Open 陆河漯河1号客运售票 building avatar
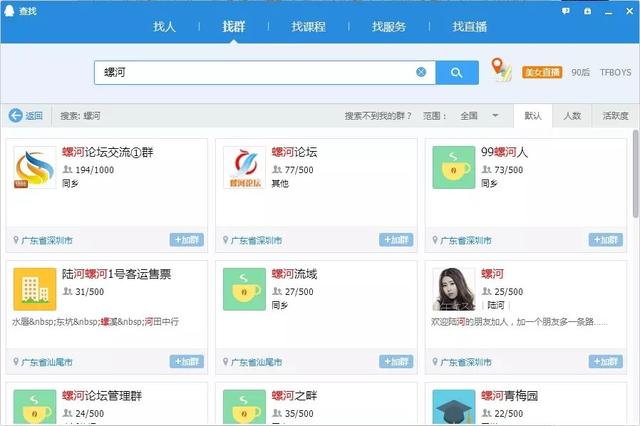 [35, 289]
